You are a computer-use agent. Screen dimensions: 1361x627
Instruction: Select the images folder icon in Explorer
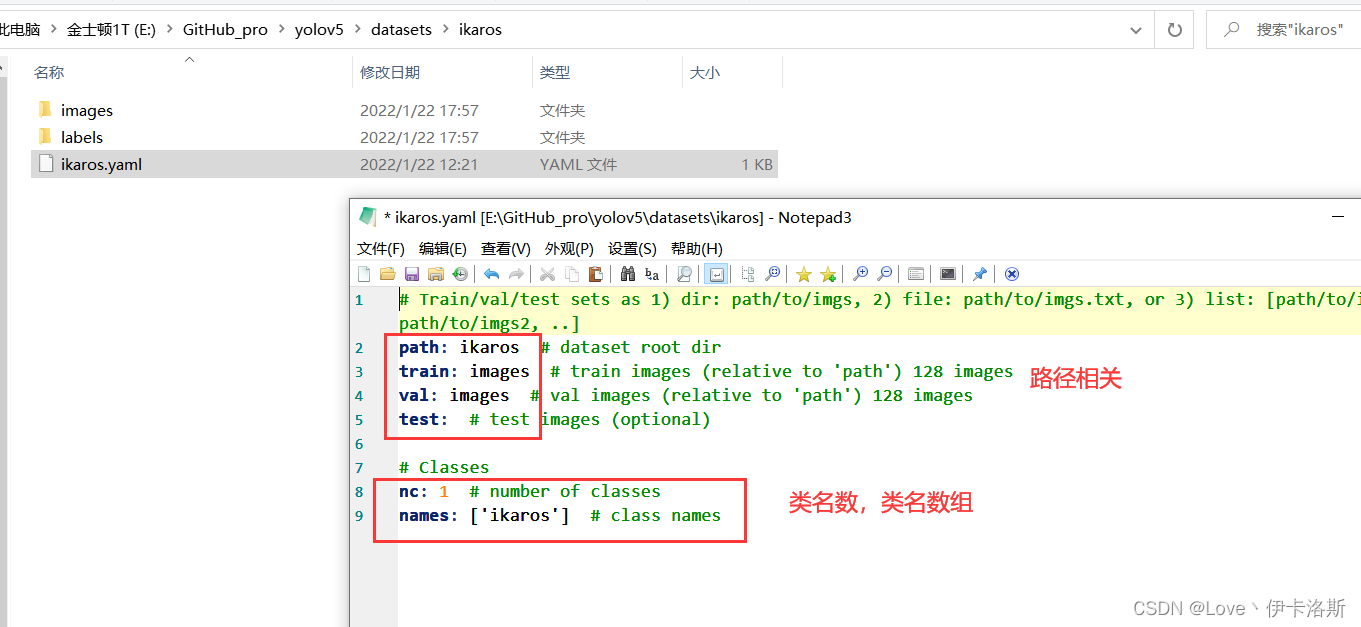coord(45,110)
